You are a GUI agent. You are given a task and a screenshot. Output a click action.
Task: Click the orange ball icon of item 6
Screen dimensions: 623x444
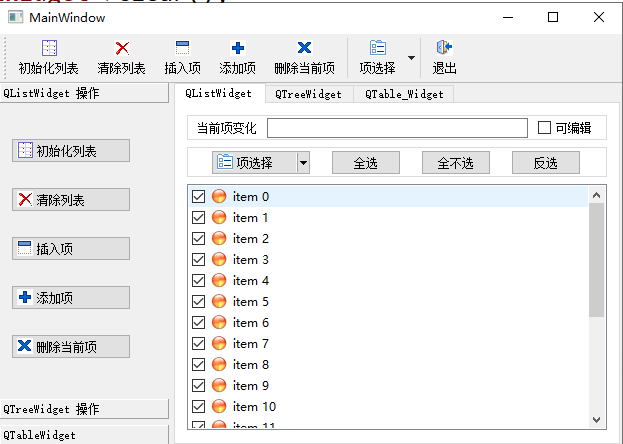pos(219,322)
